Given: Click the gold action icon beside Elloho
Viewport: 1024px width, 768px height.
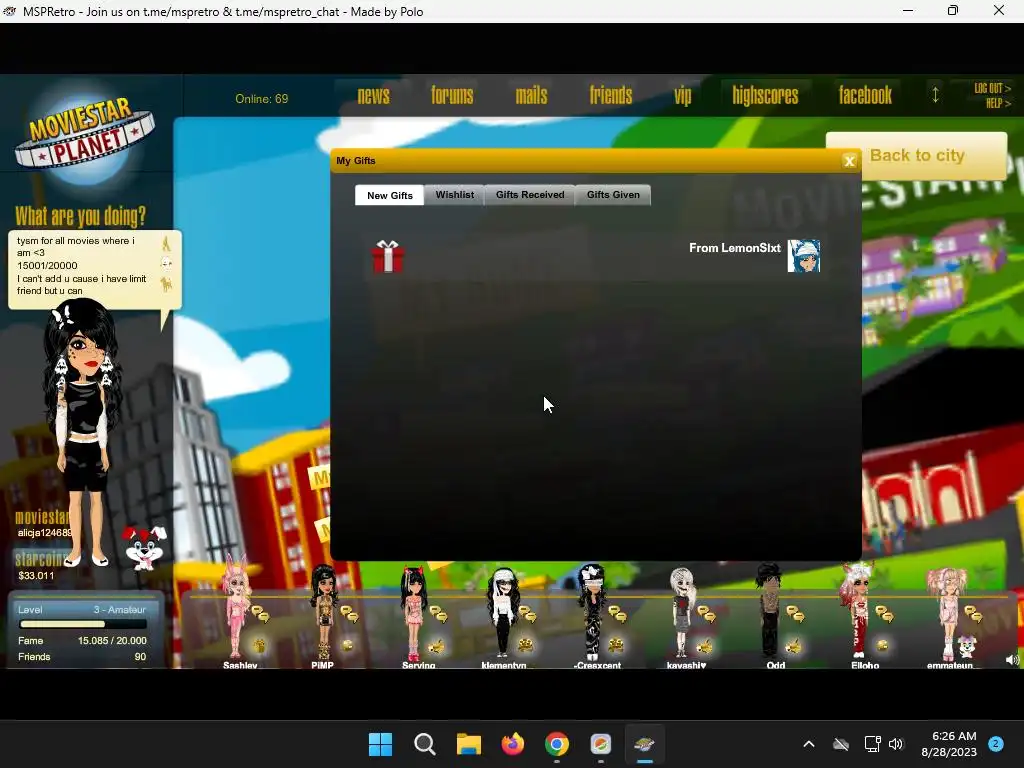Looking at the screenshot, I should (882, 646).
